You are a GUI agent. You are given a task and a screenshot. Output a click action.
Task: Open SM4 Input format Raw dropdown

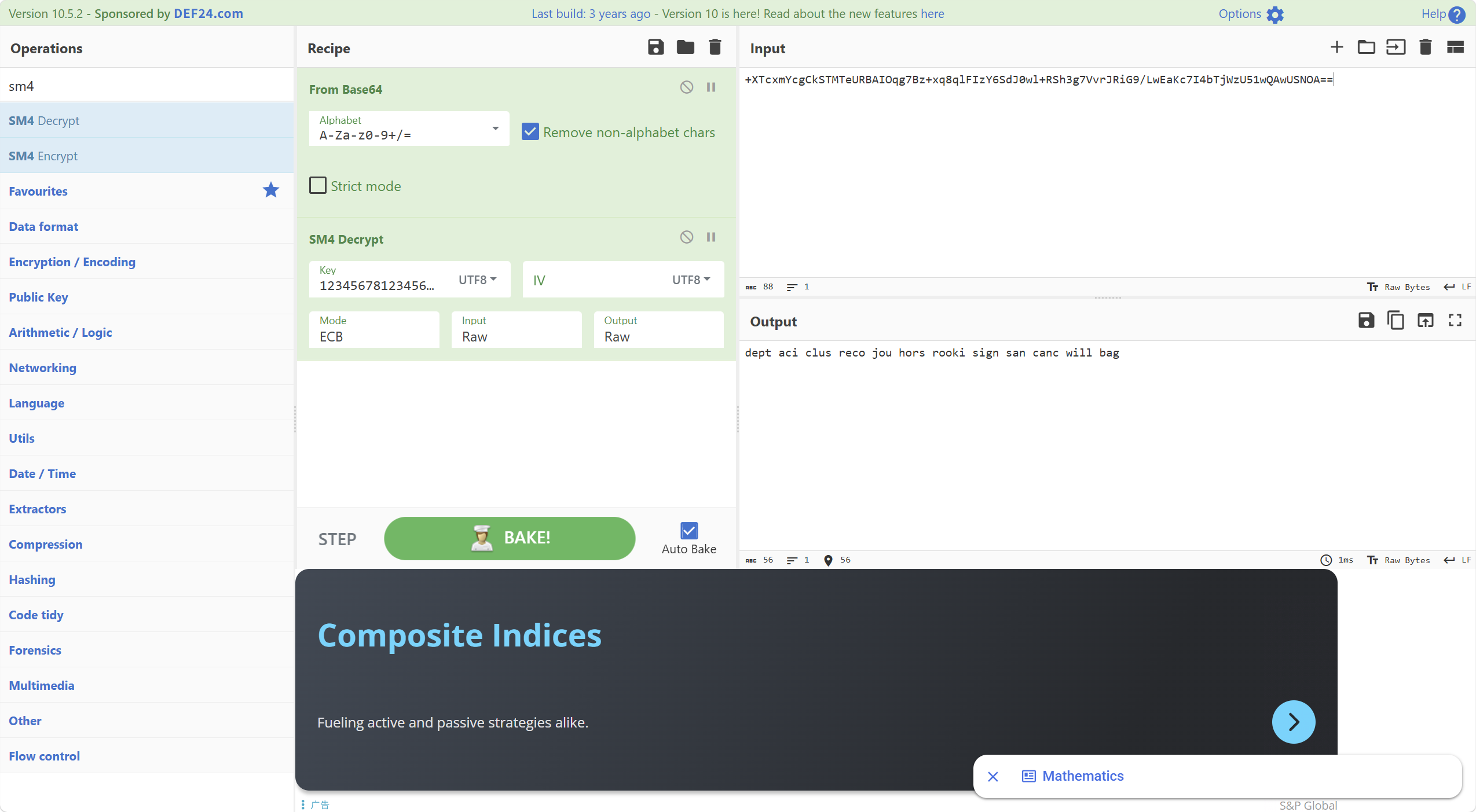[517, 330]
